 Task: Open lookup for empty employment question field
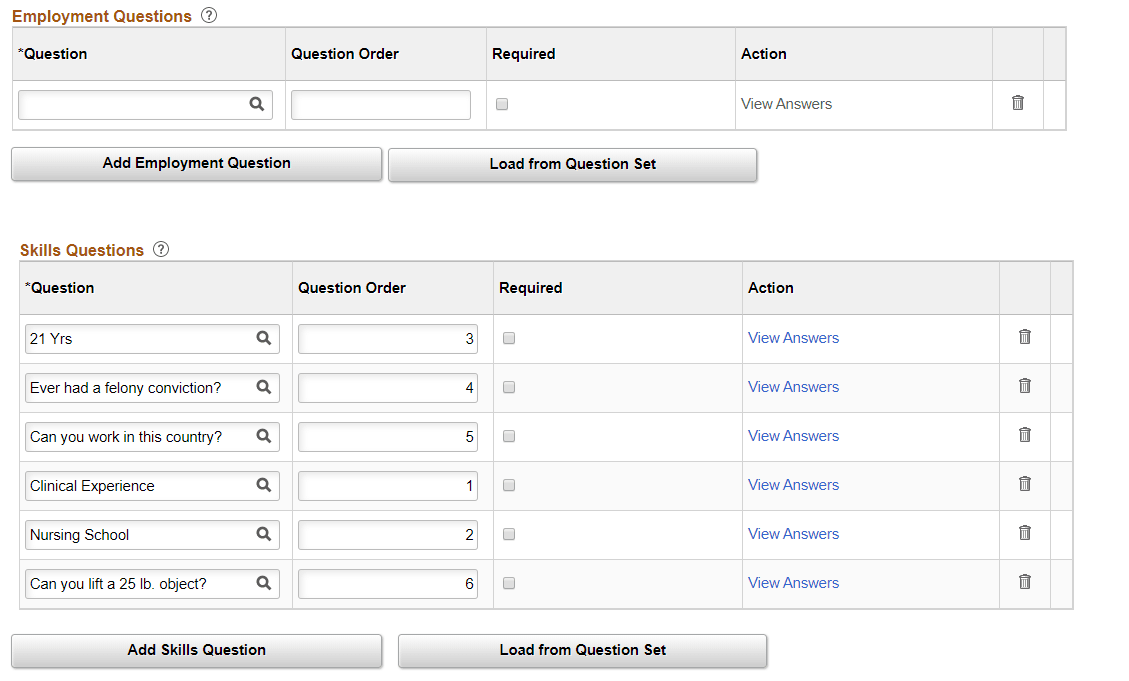[x=257, y=103]
